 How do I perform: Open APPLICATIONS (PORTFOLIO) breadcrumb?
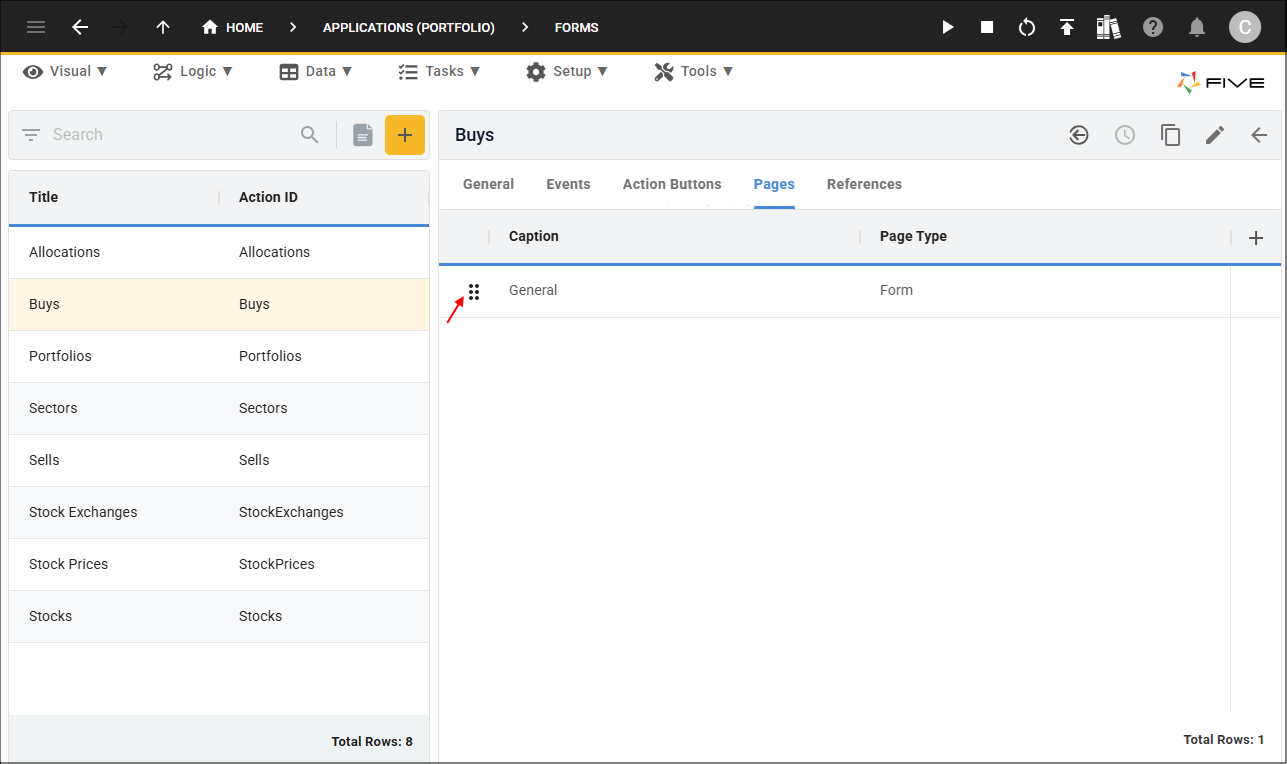point(408,27)
